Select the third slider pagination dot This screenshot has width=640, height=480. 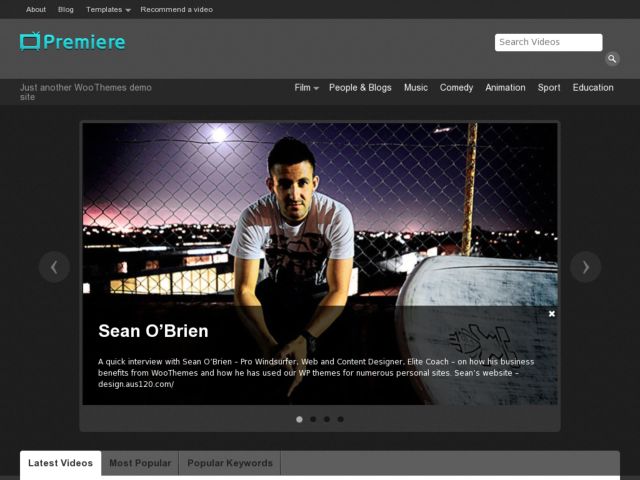[x=327, y=419]
